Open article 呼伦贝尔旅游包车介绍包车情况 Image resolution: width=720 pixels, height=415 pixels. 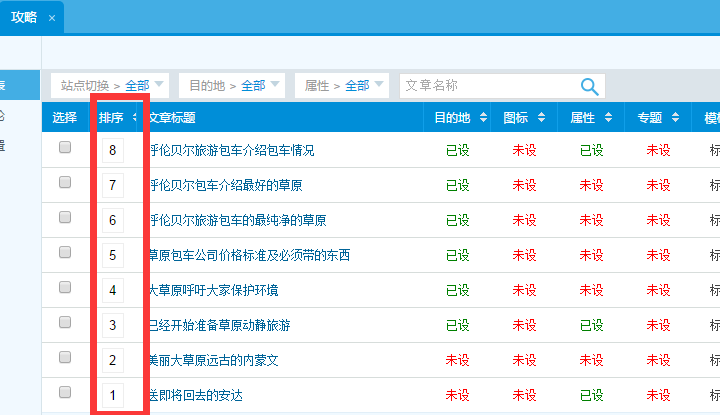click(x=232, y=150)
